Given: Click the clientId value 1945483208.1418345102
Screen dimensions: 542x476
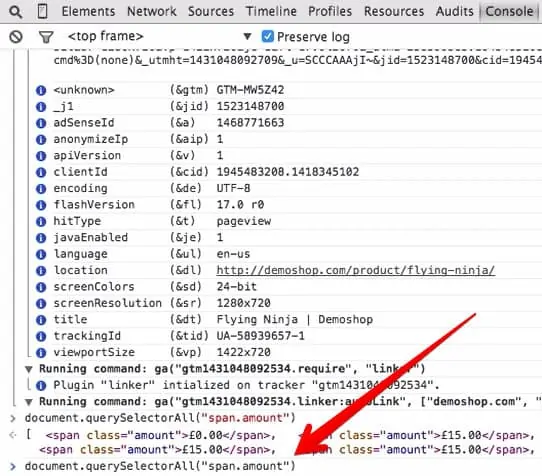Looking at the screenshot, I should click(288, 172).
